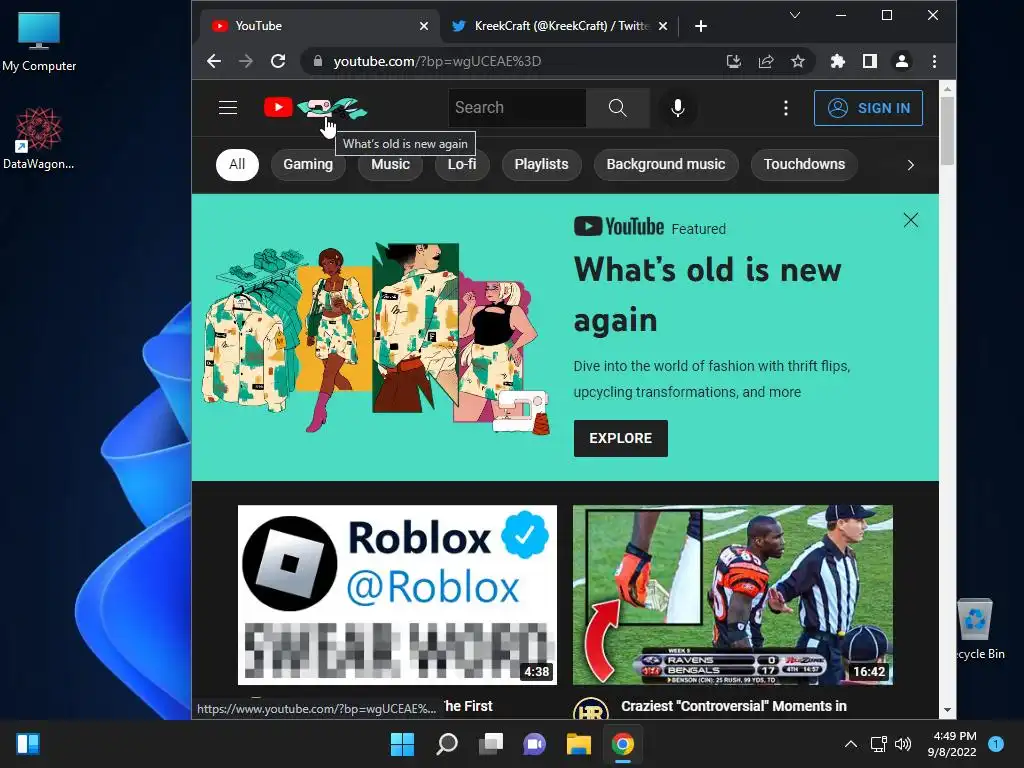1024x768 pixels.
Task: Click the scrollbar down arrow
Action: (x=947, y=711)
